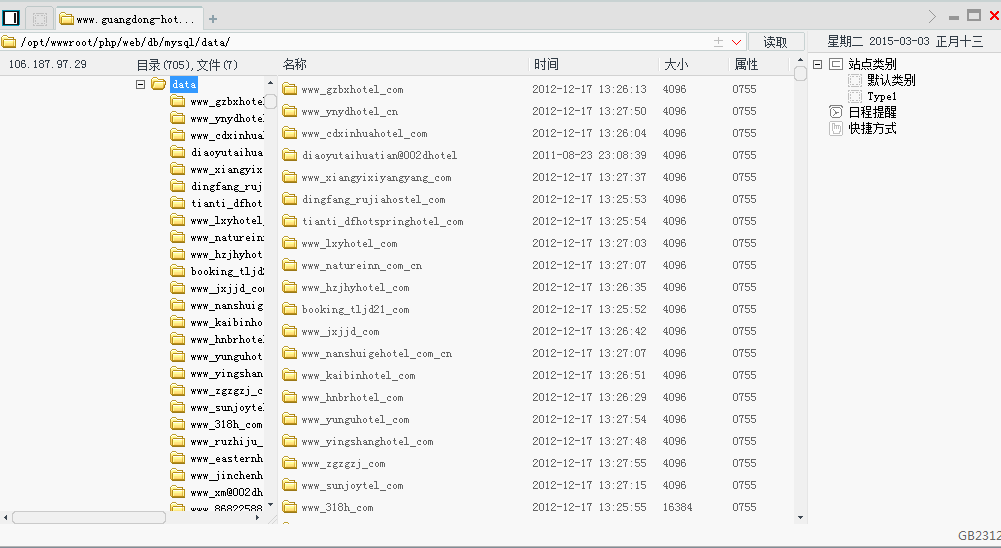Click the file list vertical scrollbar thumb
Image resolution: width=1001 pixels, height=548 pixels.
point(801,74)
